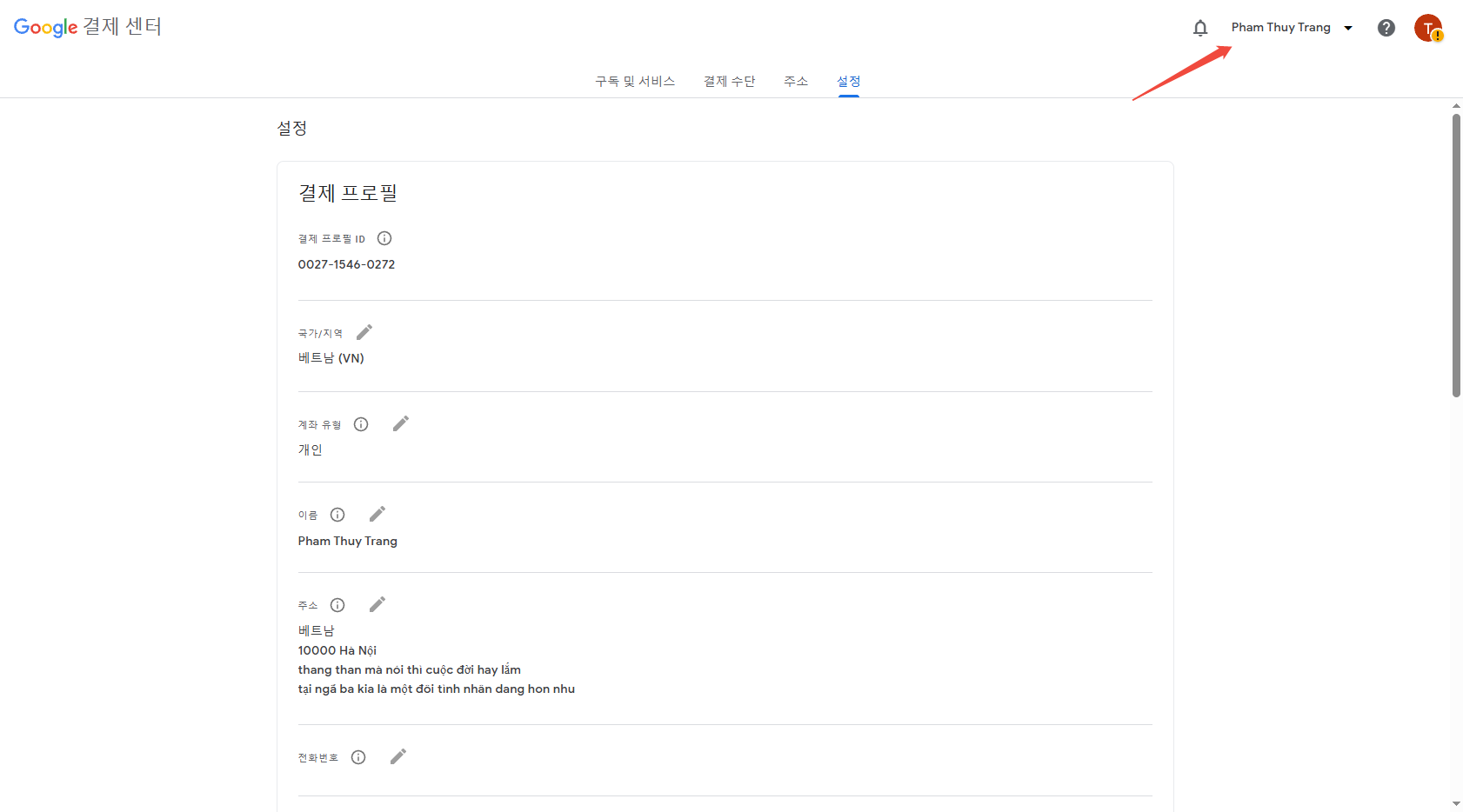Edit the 주소 field
Image resolution: width=1463 pixels, height=812 pixels.
(377, 604)
